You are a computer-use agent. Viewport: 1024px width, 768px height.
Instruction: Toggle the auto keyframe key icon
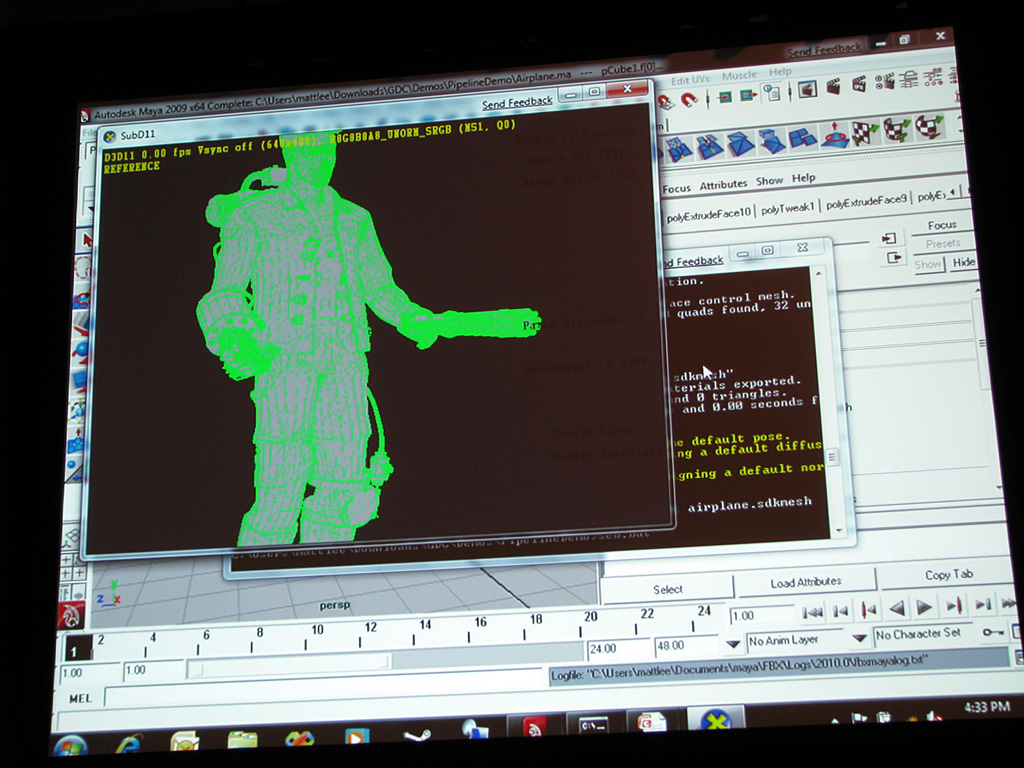click(x=993, y=632)
